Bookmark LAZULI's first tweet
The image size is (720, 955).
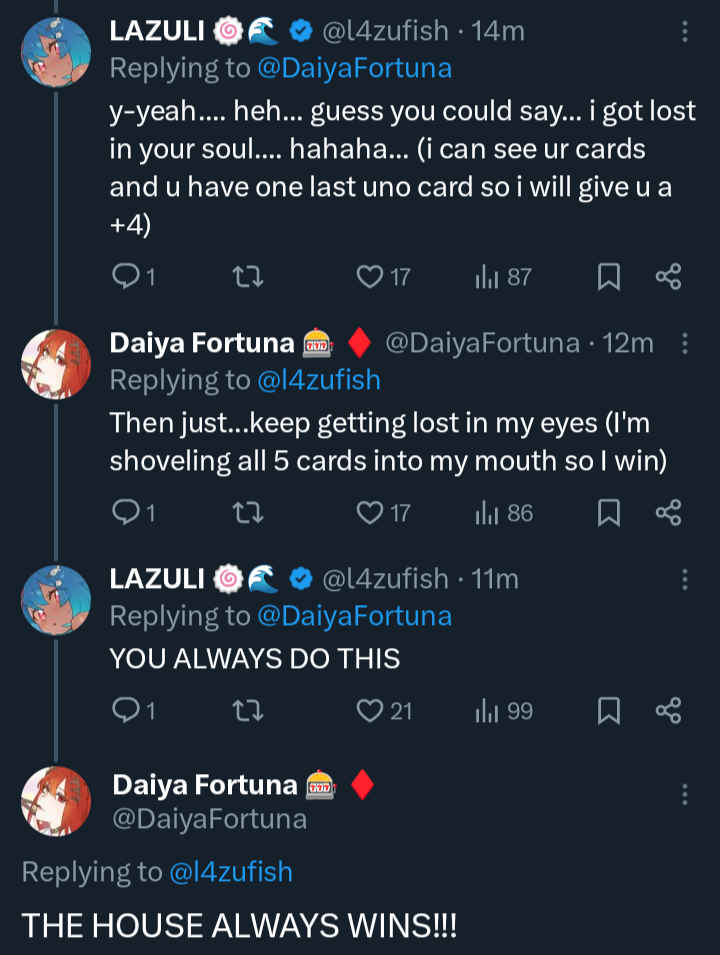tap(608, 277)
